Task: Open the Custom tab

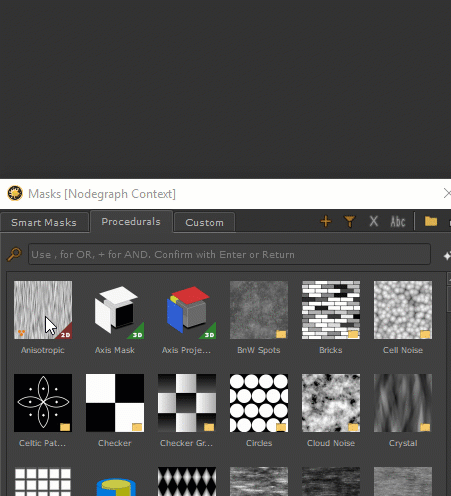Action: tap(204, 222)
